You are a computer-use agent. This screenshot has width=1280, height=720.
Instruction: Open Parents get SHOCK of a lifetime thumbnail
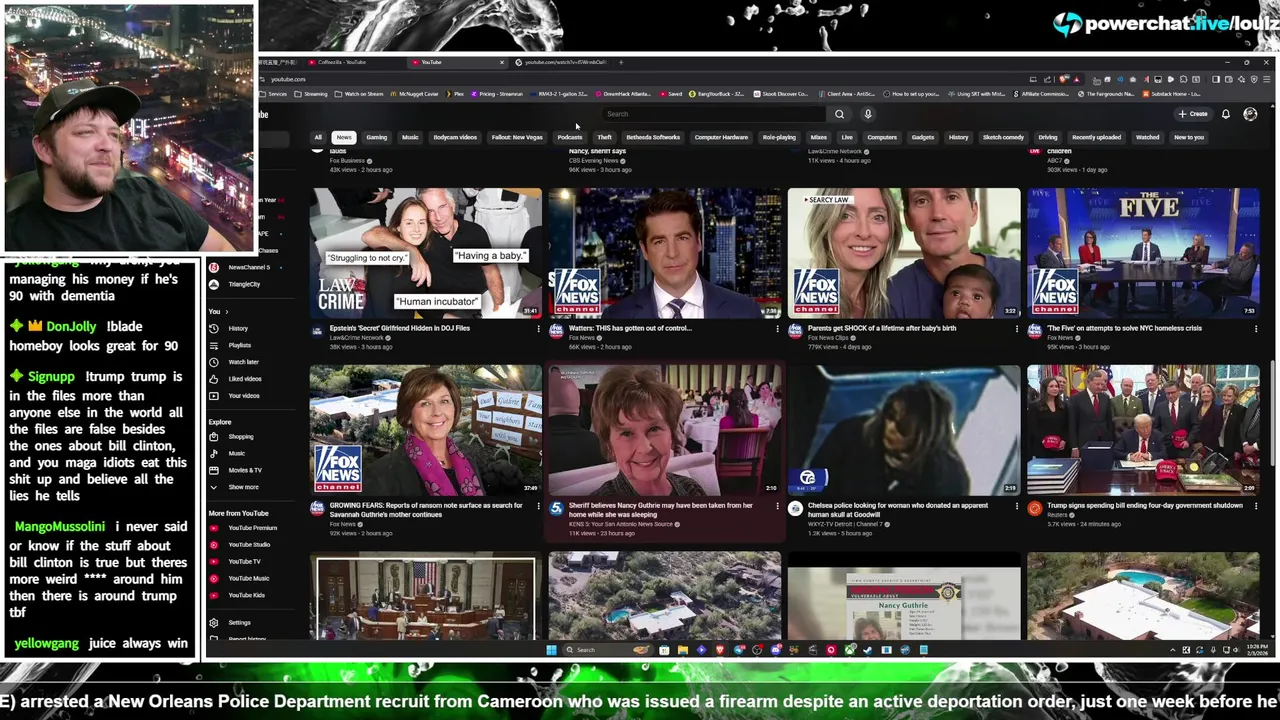(904, 252)
